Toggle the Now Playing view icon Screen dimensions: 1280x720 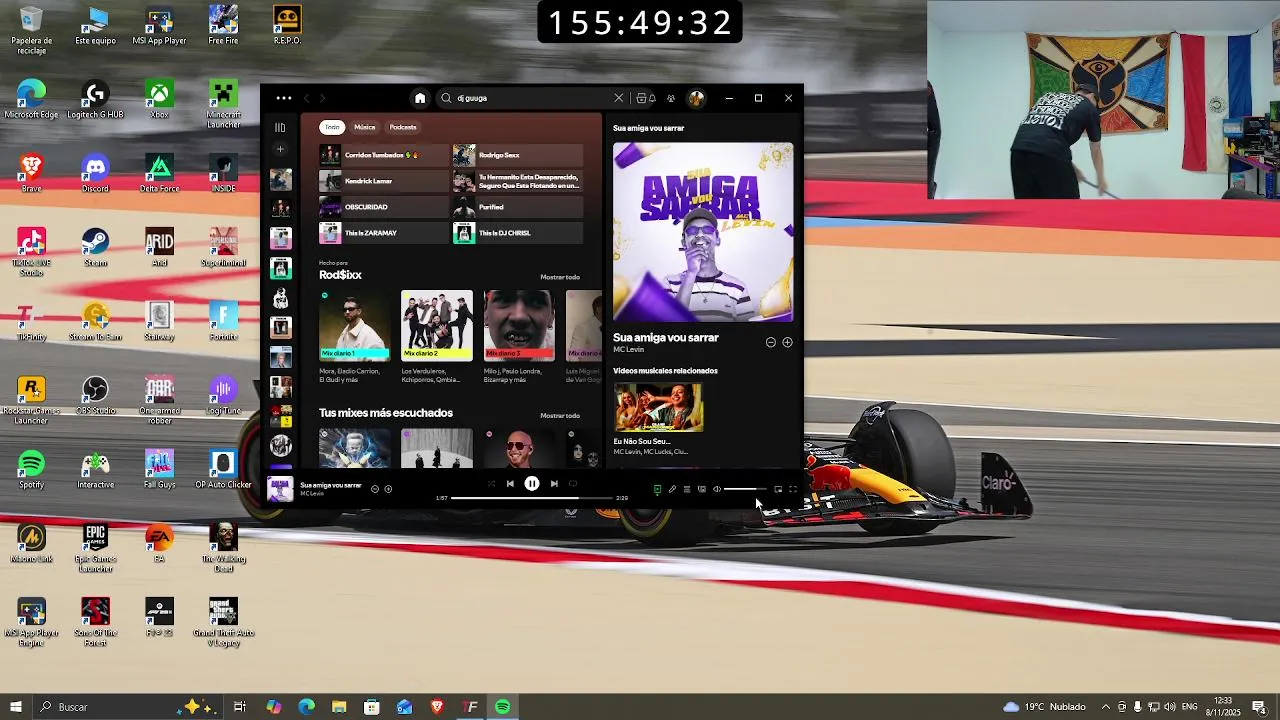pyautogui.click(x=657, y=489)
